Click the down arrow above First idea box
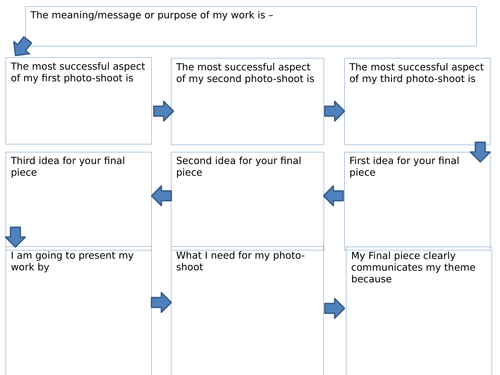500x375 pixels. [480, 152]
